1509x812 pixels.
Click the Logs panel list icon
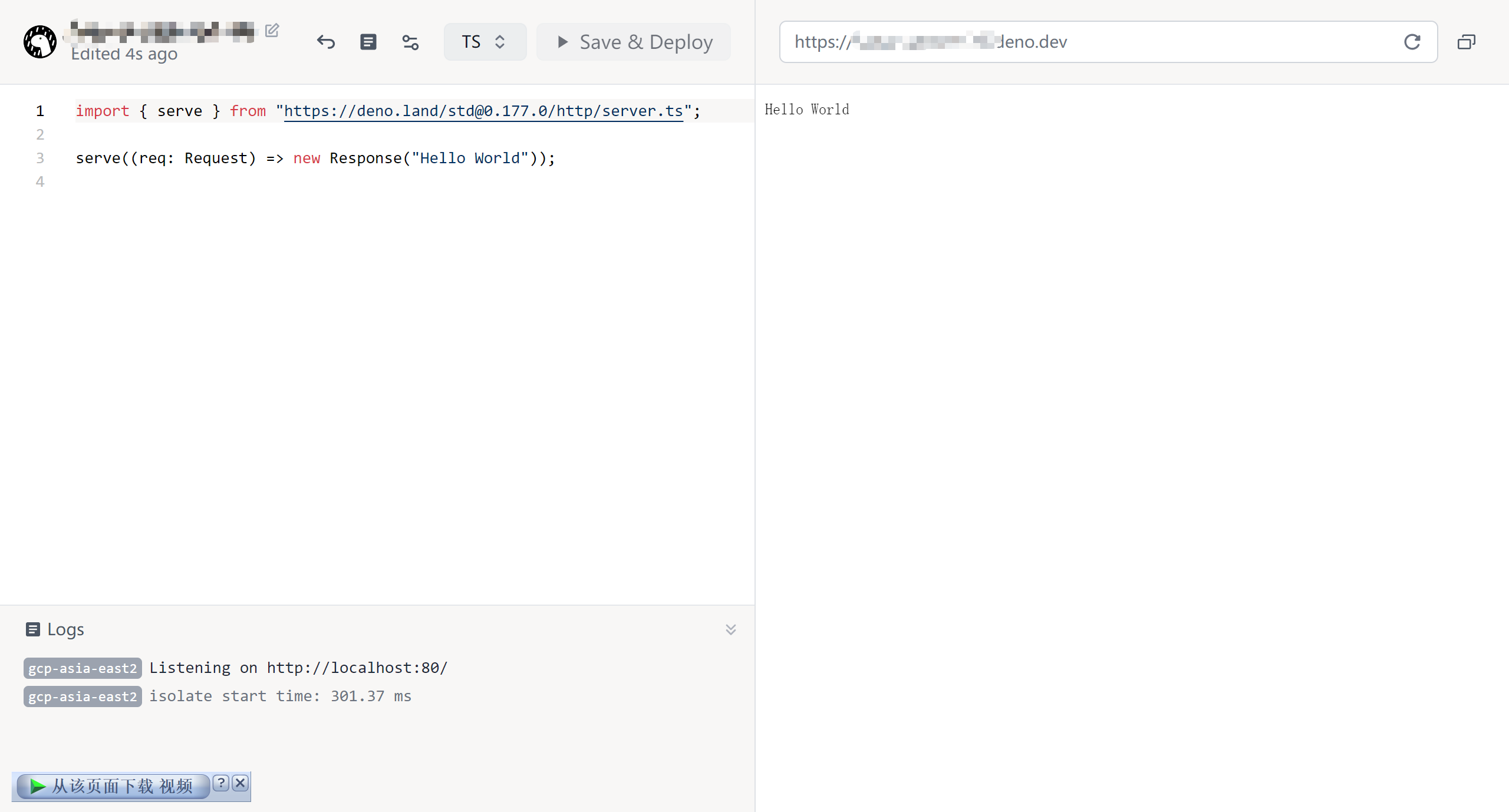click(x=33, y=629)
